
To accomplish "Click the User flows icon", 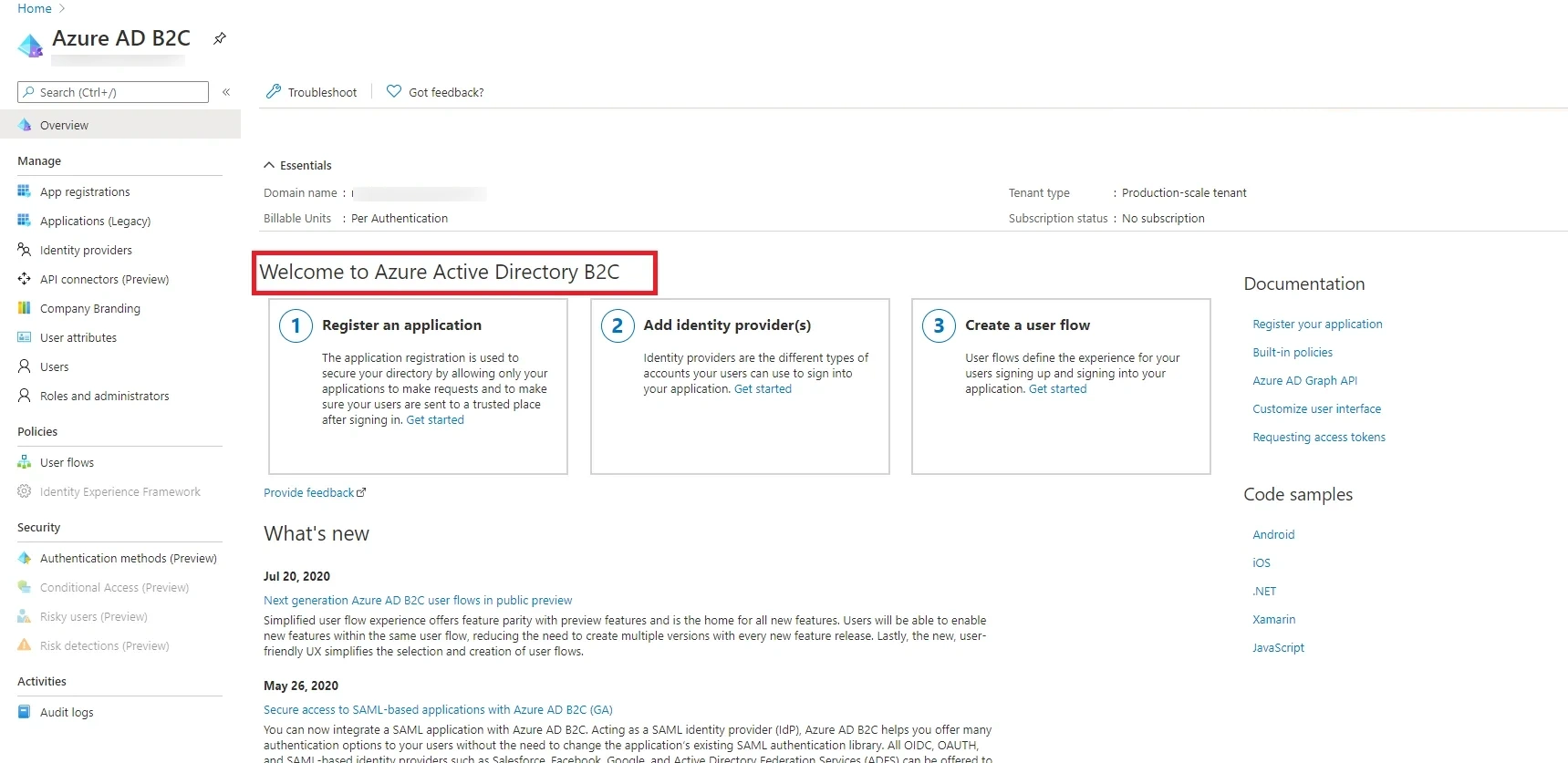I will 25,462.
